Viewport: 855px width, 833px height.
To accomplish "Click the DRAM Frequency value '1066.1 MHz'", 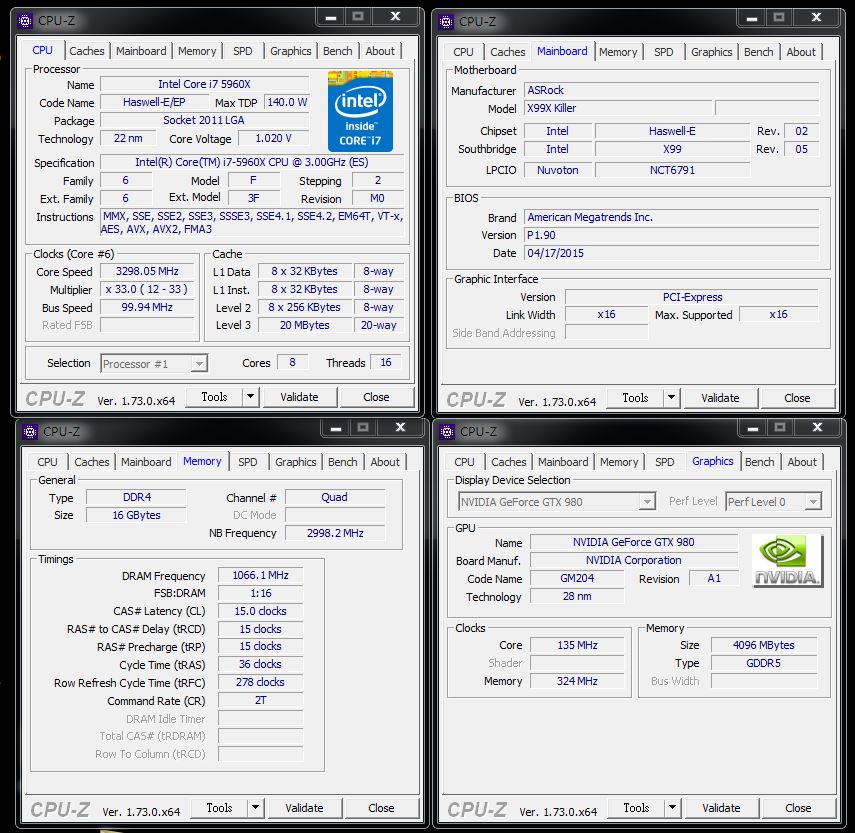I will point(261,575).
